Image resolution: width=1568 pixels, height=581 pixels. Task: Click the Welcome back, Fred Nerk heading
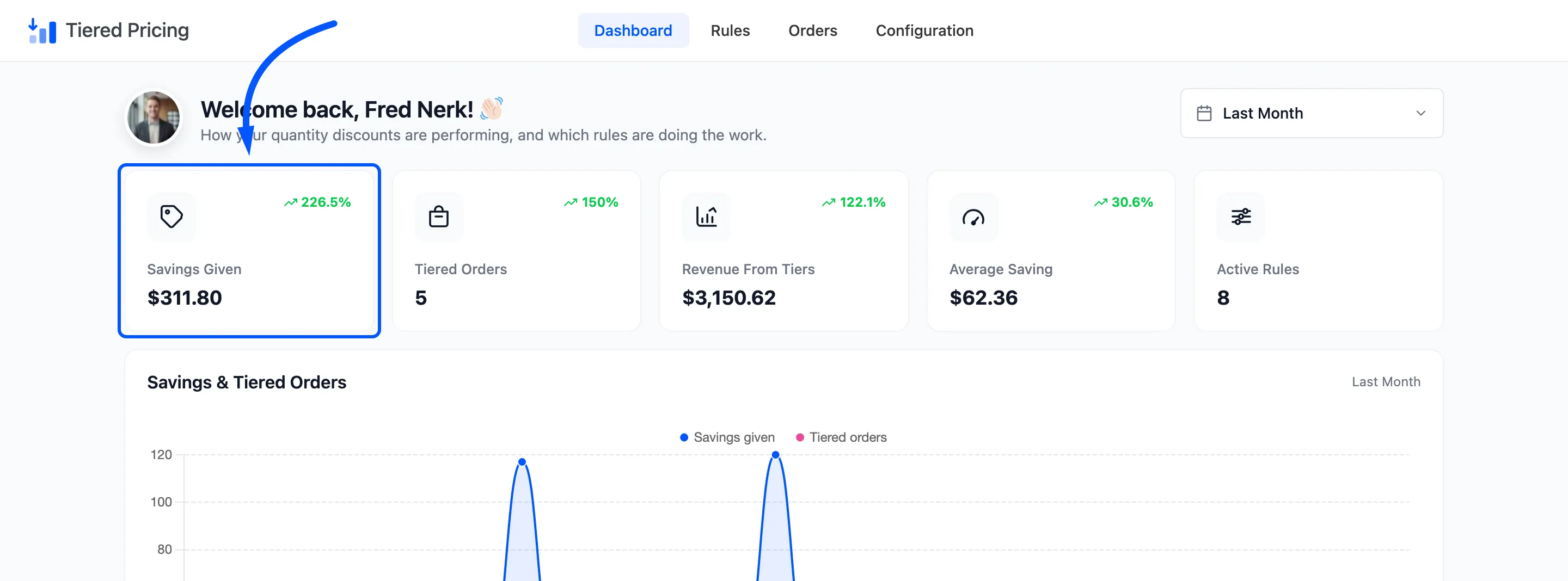pyautogui.click(x=337, y=109)
